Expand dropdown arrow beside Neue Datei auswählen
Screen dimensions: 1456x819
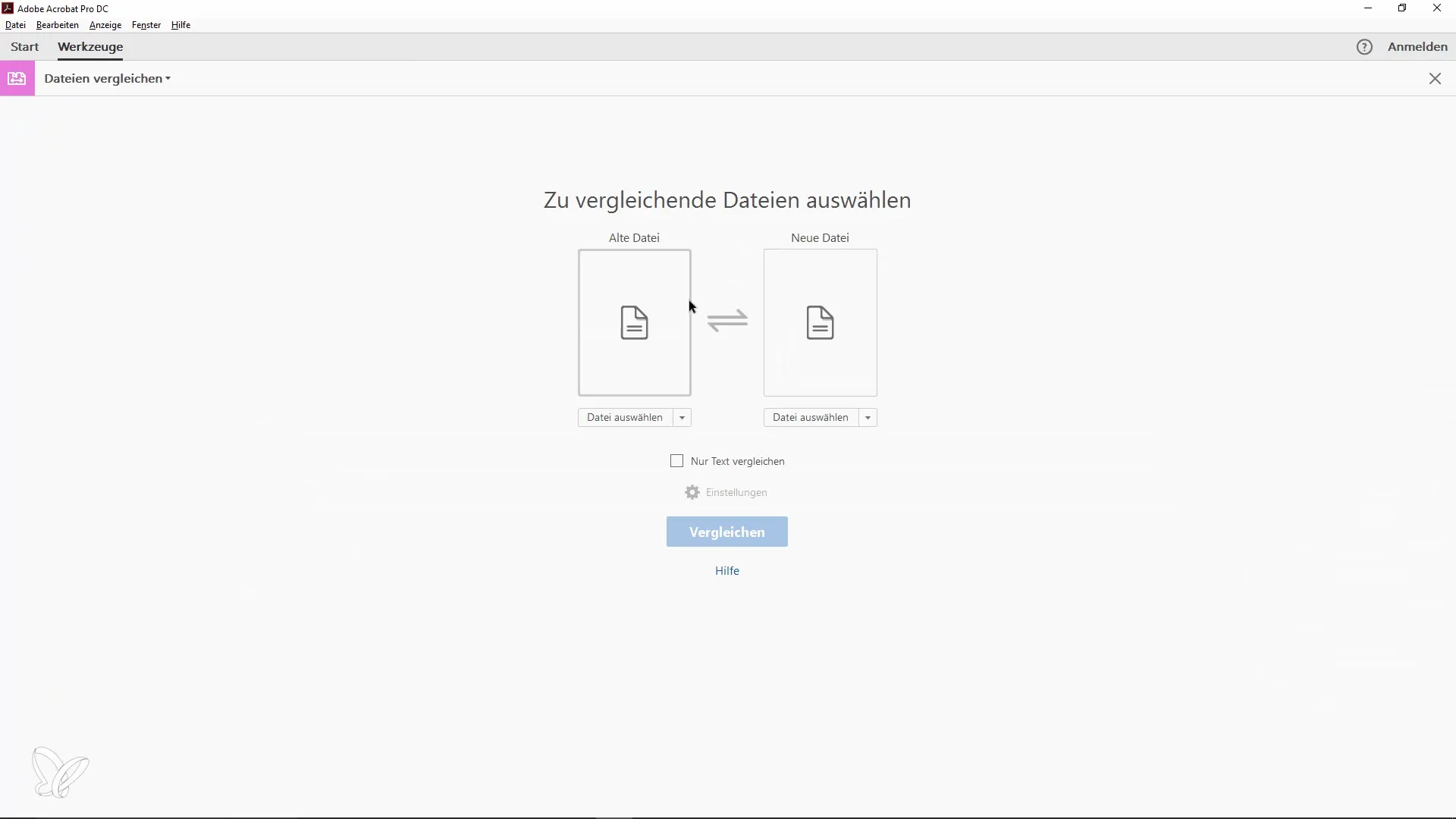click(x=868, y=418)
